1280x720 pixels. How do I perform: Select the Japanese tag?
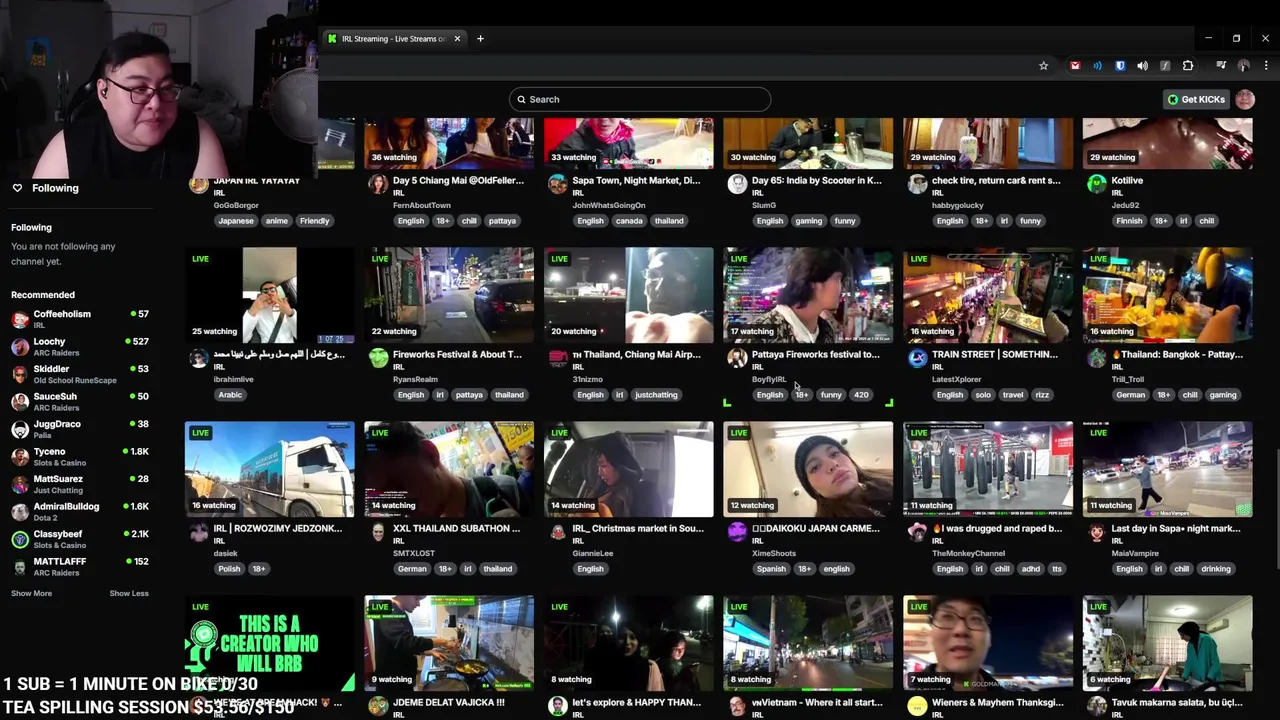[x=236, y=221]
